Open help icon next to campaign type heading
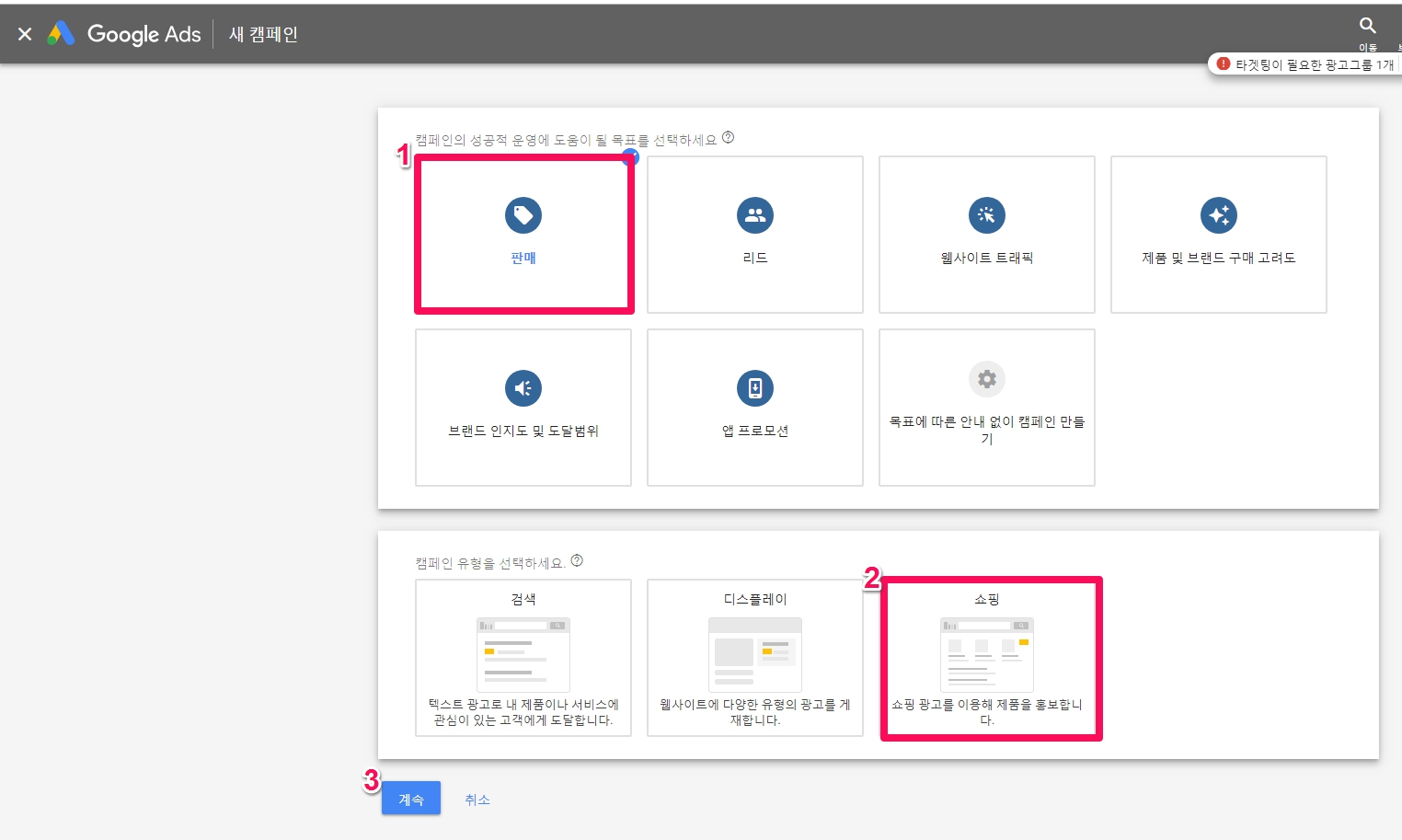Viewport: 1402px width, 840px height. [577, 561]
